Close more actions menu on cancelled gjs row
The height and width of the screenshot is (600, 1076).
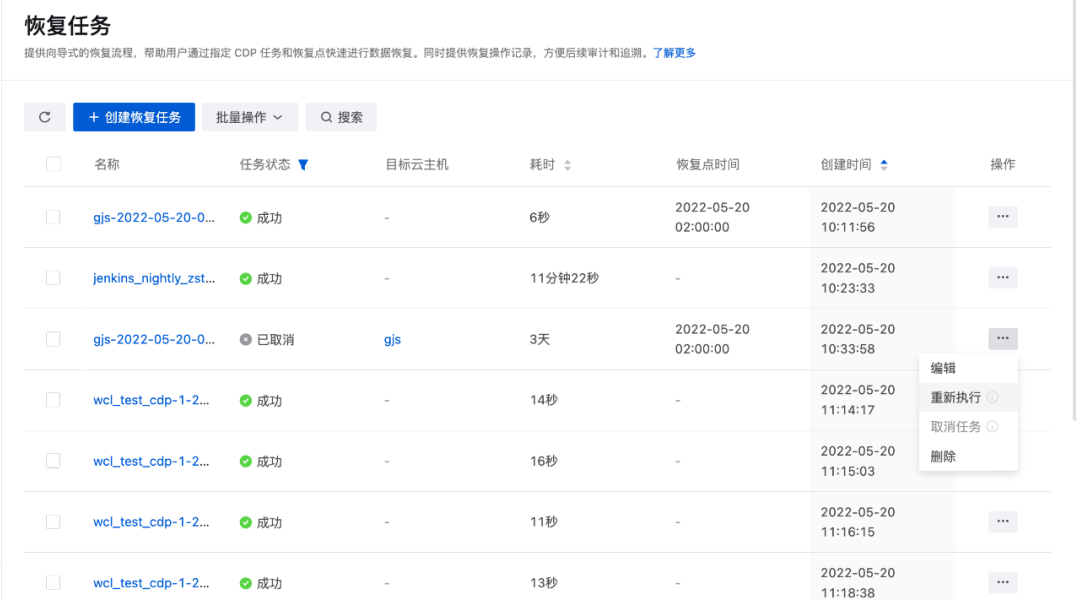[x=1003, y=338]
